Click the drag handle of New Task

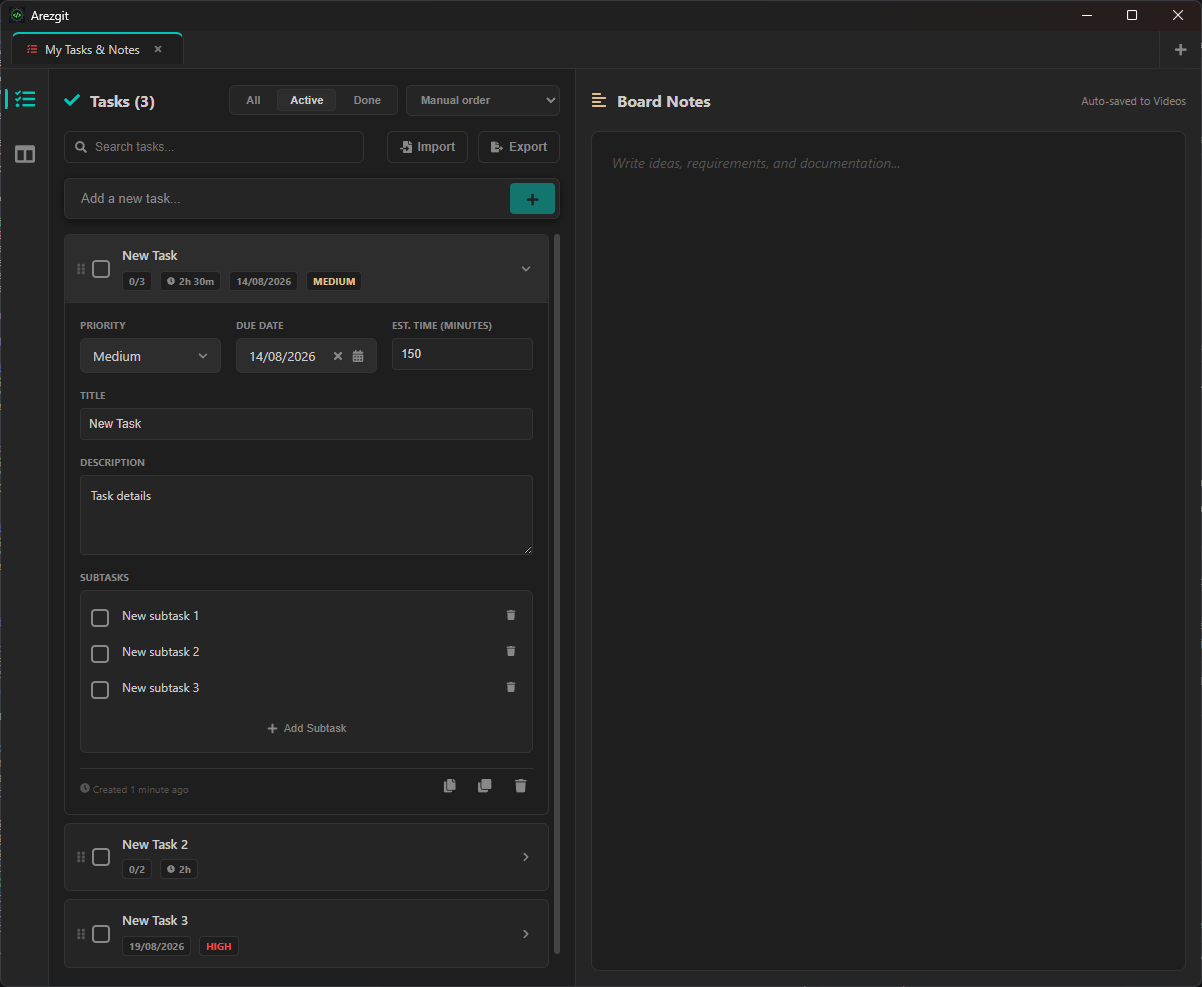pyautogui.click(x=81, y=269)
